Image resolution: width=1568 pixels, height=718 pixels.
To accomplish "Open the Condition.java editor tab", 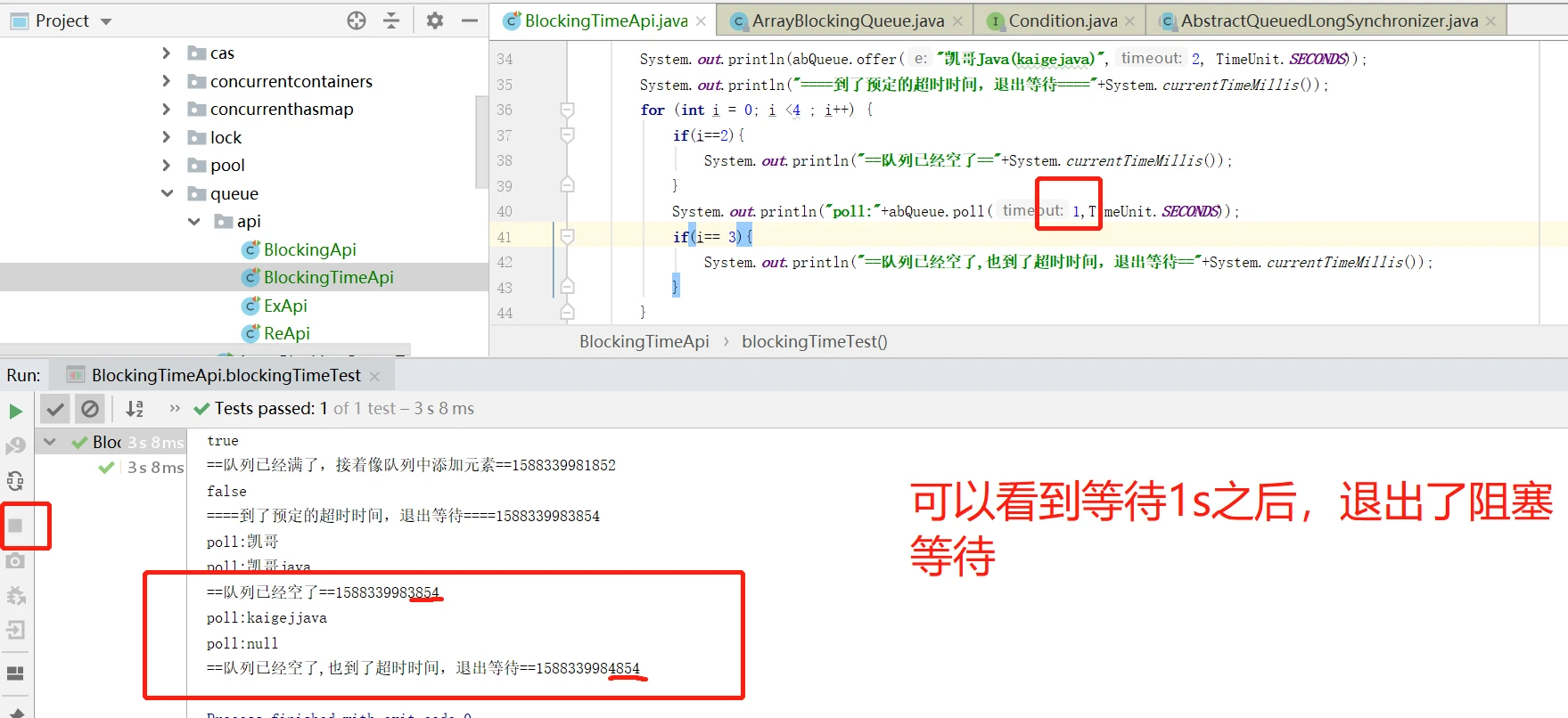I will 1062,20.
